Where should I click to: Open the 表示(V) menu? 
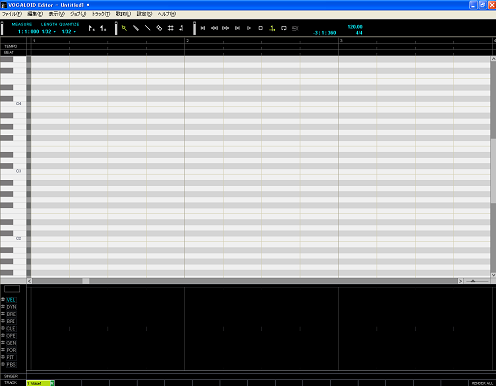point(57,14)
